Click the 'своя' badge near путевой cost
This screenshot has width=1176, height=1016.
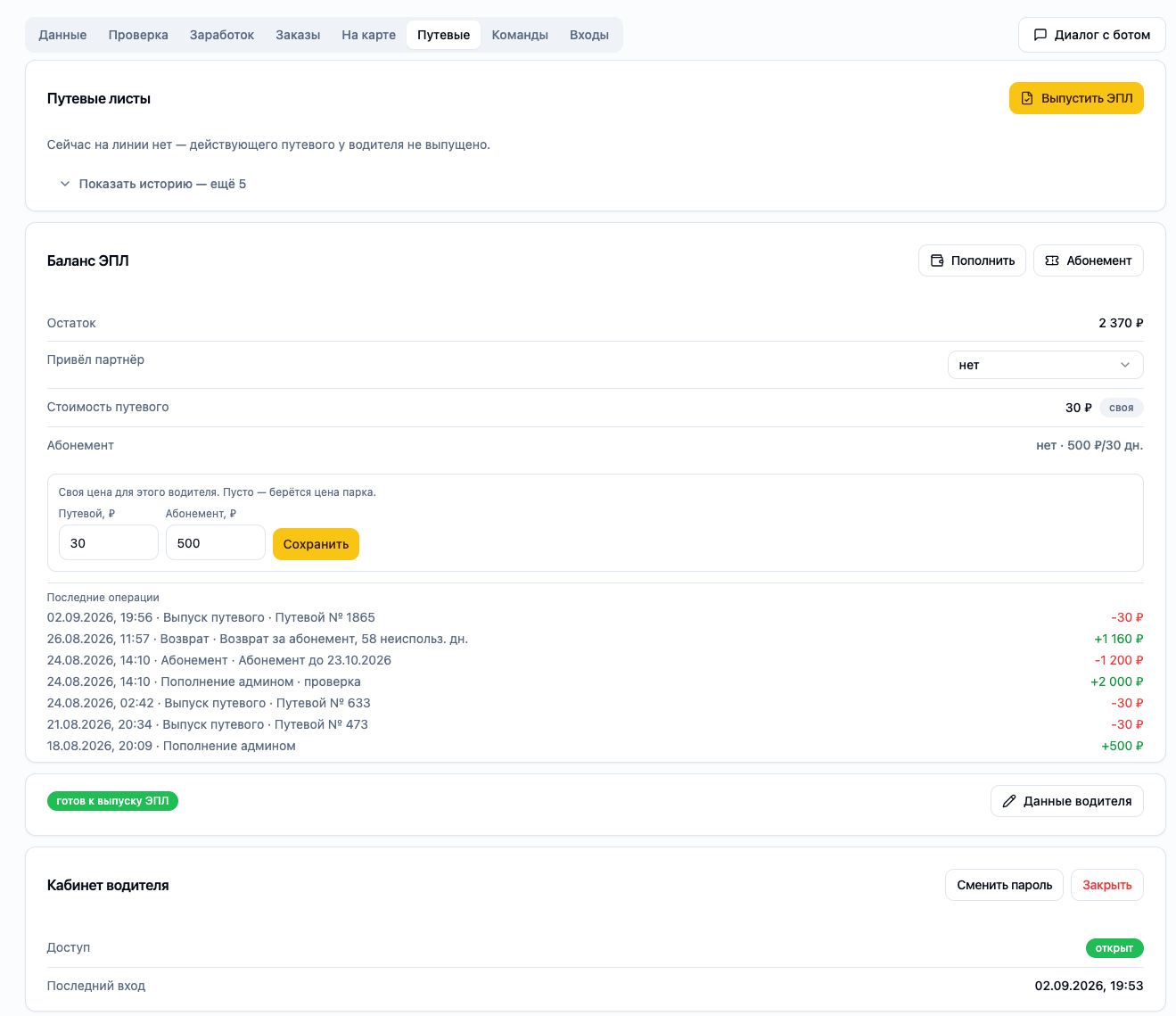click(x=1121, y=408)
